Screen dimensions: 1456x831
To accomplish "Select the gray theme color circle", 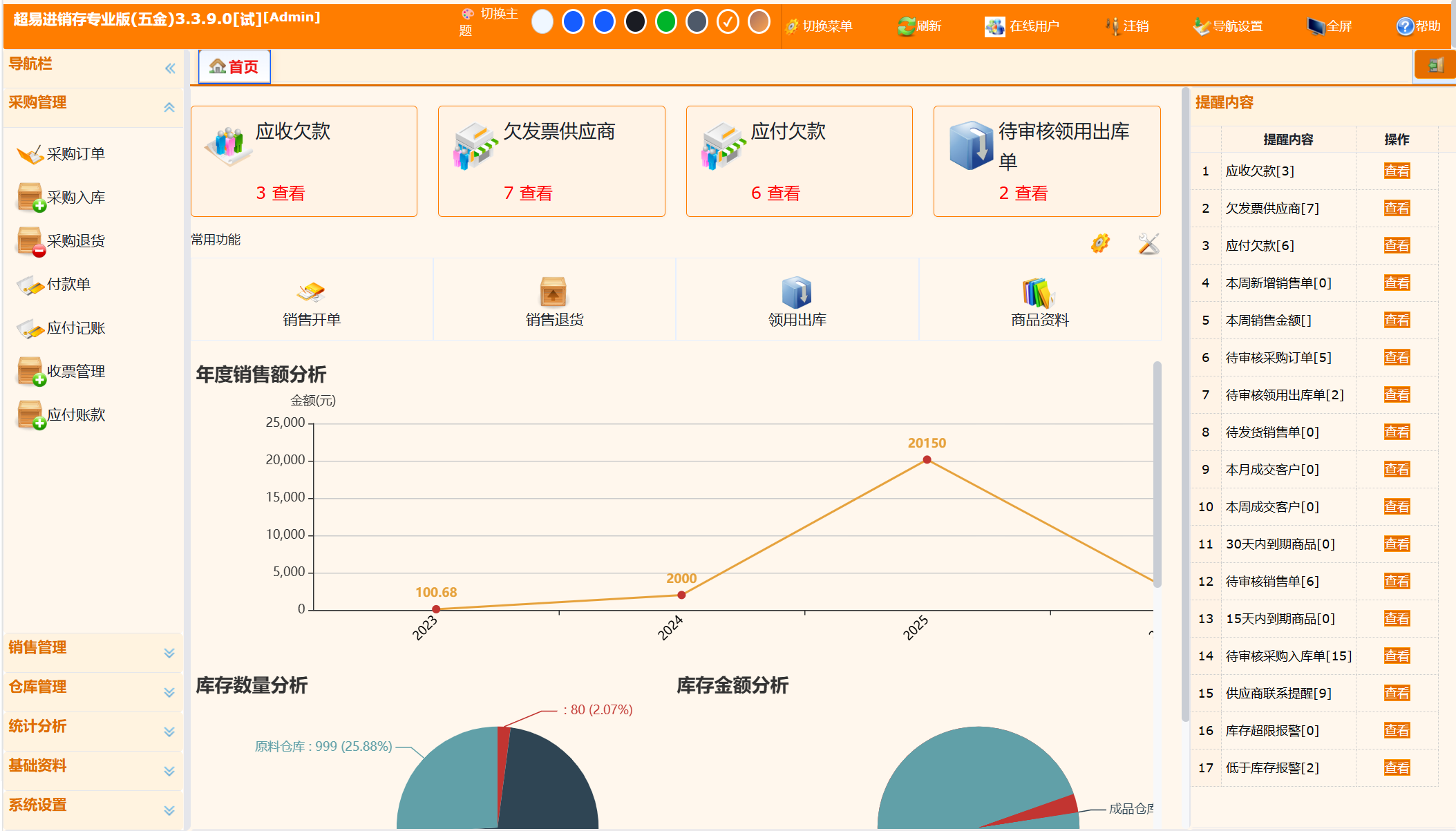I will [x=697, y=21].
